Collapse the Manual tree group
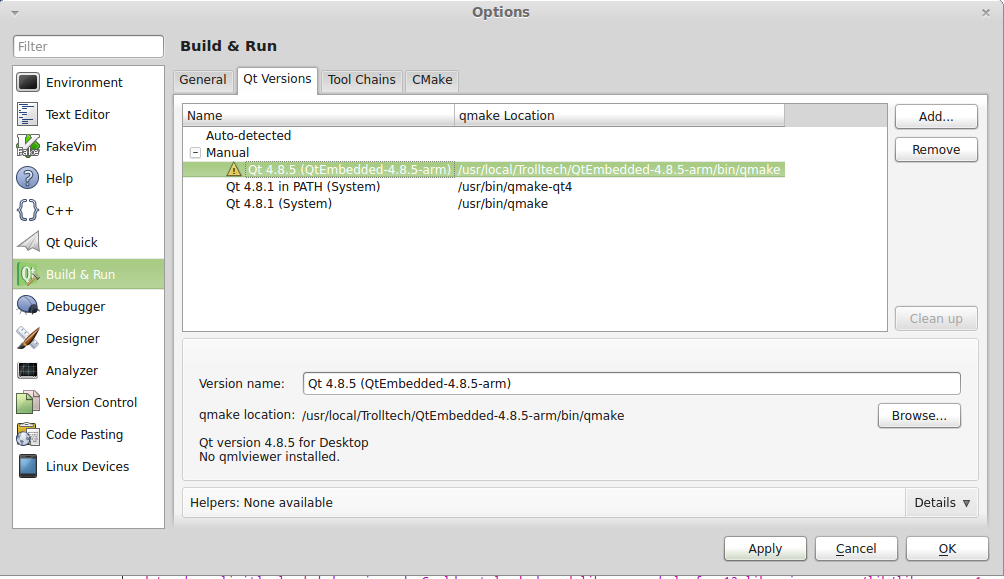1004x579 pixels. click(x=195, y=152)
